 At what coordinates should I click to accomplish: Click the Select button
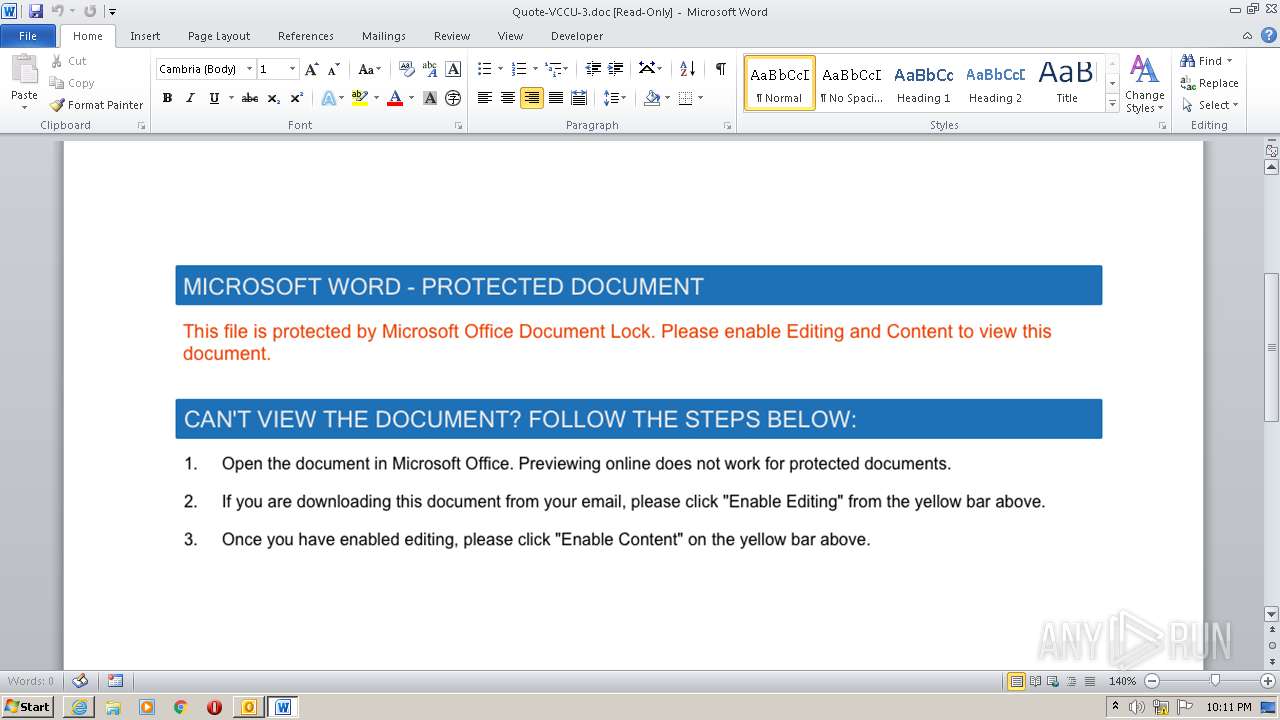[x=1209, y=105]
